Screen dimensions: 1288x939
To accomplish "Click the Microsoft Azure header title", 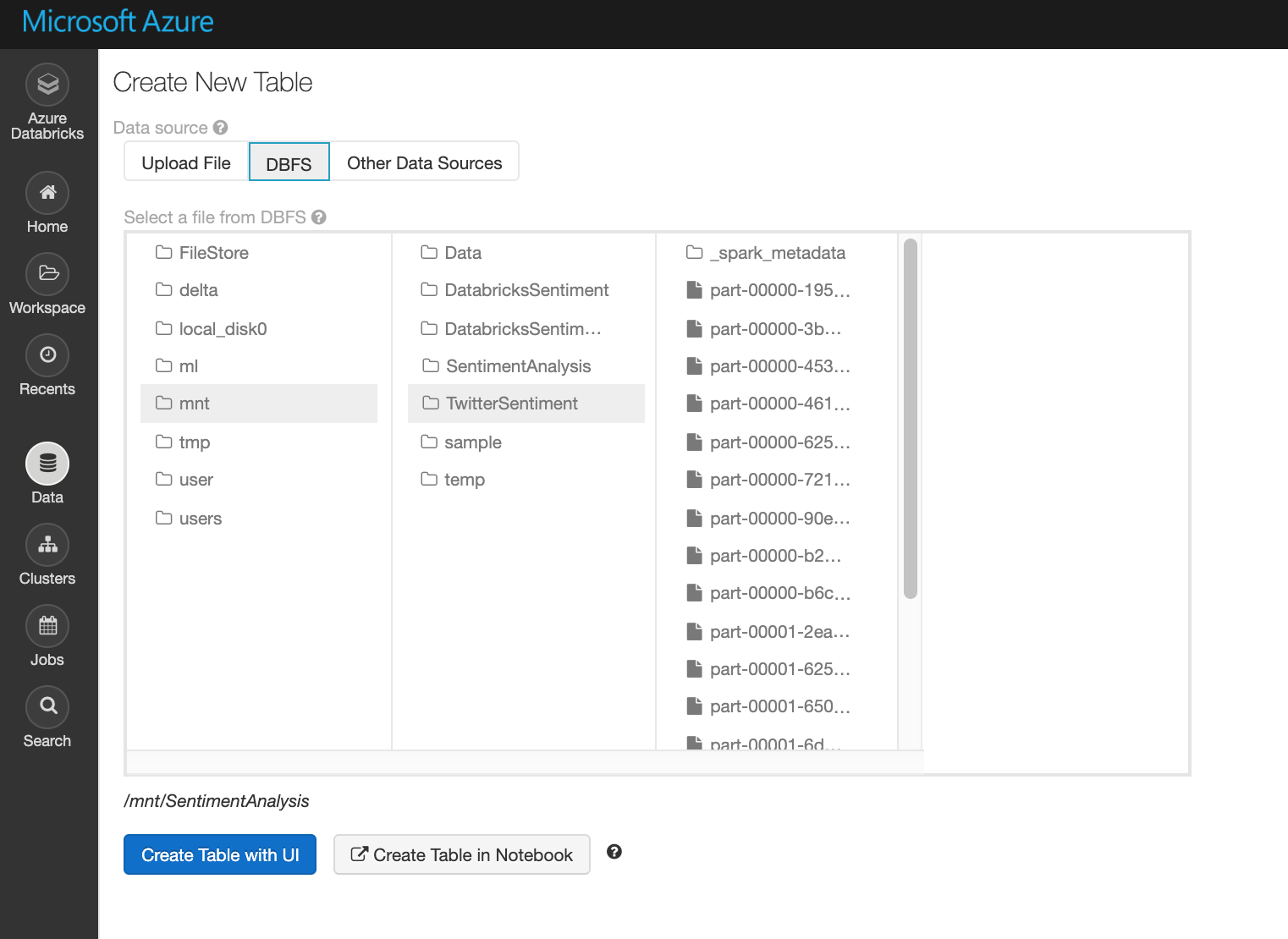I will (118, 21).
